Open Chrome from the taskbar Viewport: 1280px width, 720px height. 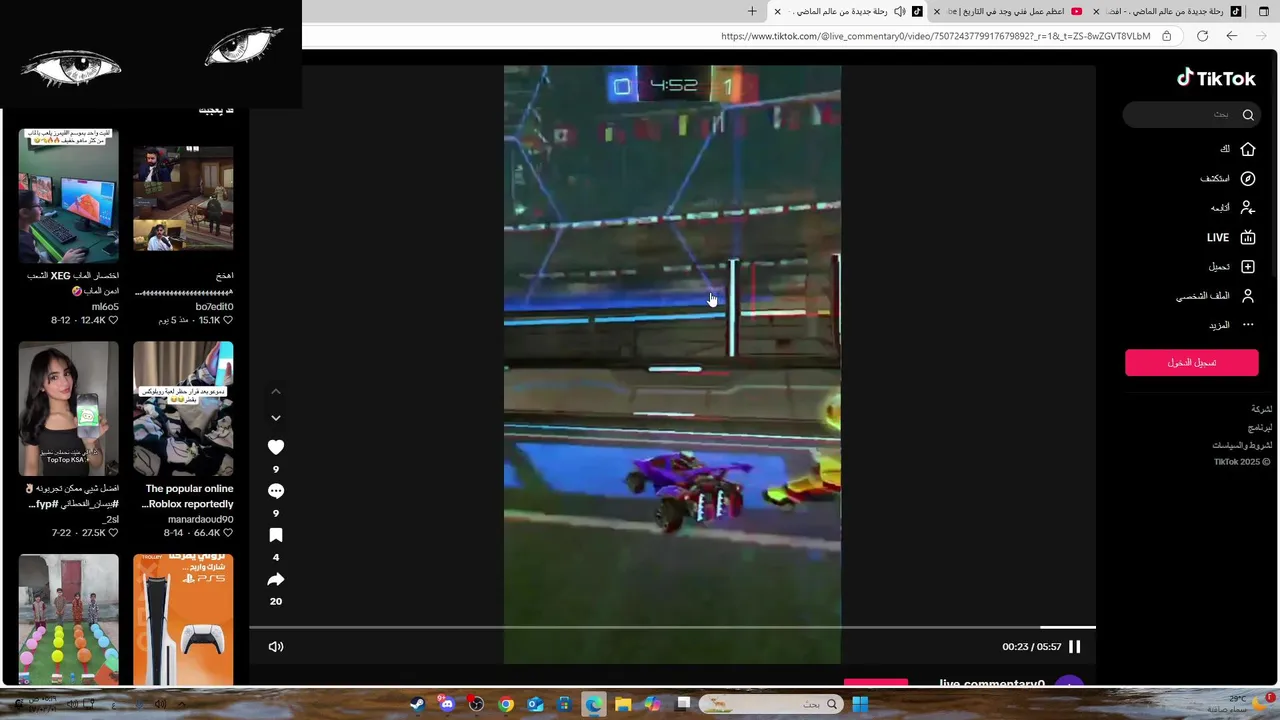pos(506,704)
